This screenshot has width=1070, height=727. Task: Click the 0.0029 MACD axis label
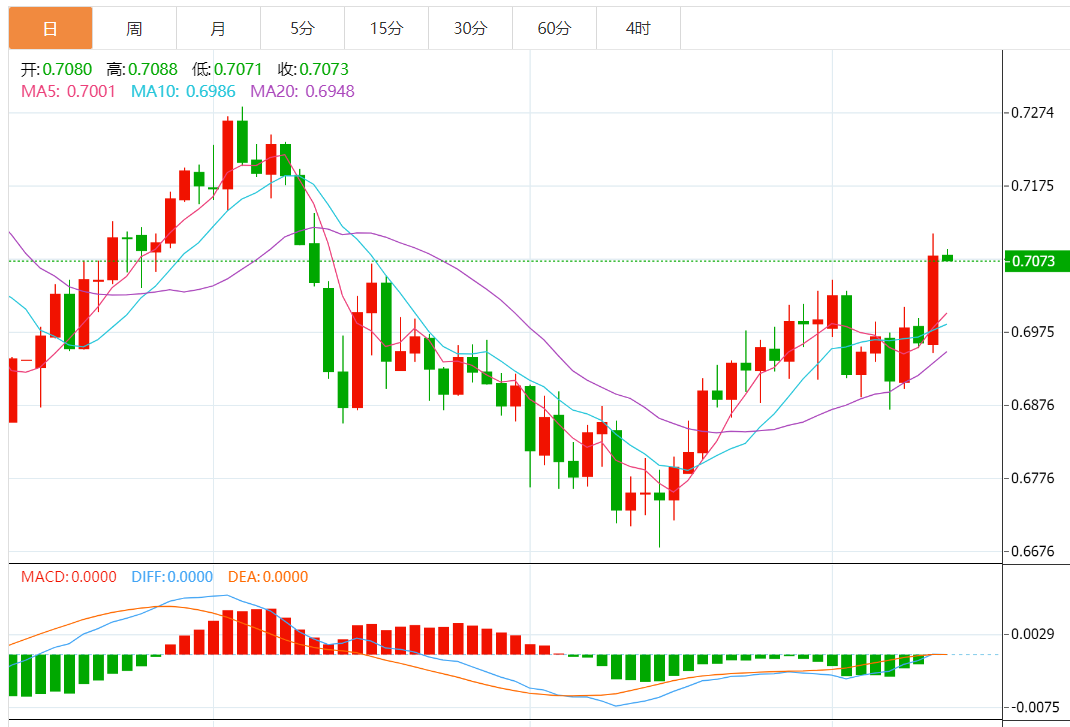(x=1032, y=634)
